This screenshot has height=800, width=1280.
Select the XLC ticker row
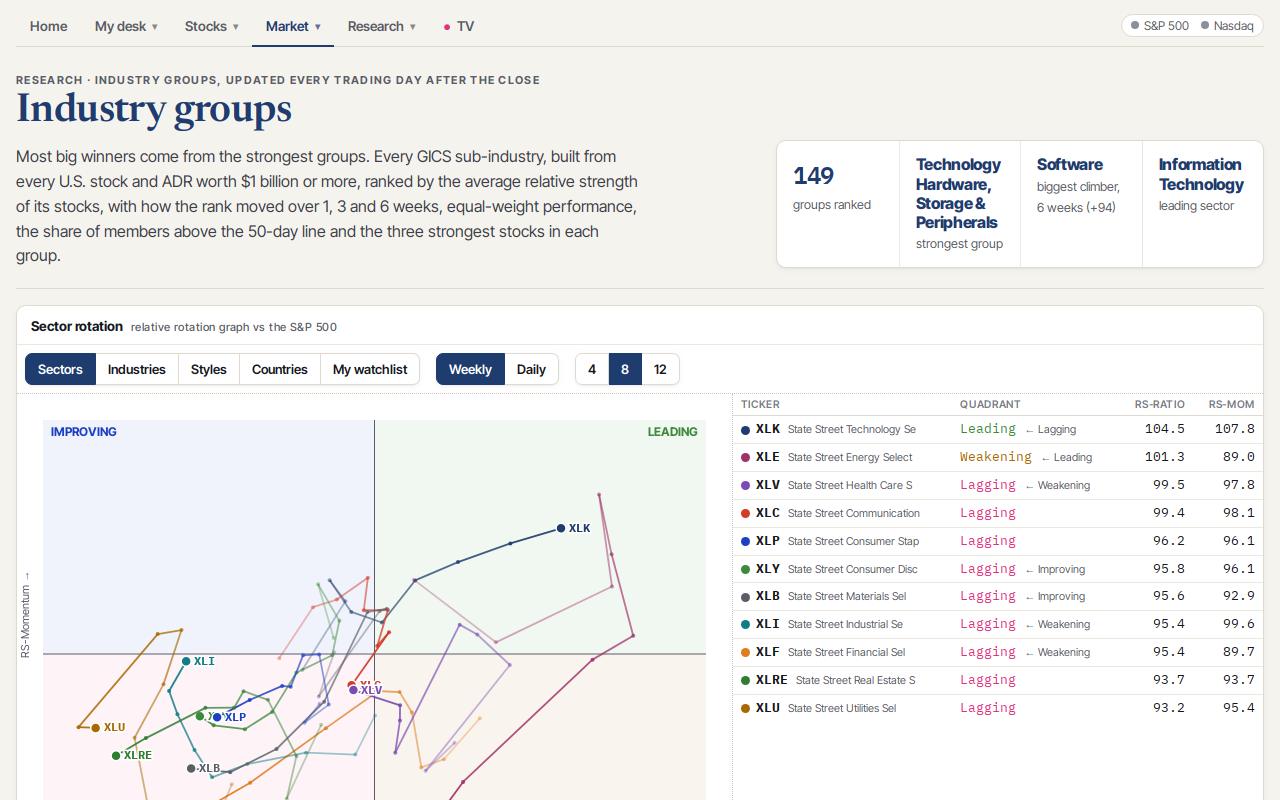pos(998,513)
